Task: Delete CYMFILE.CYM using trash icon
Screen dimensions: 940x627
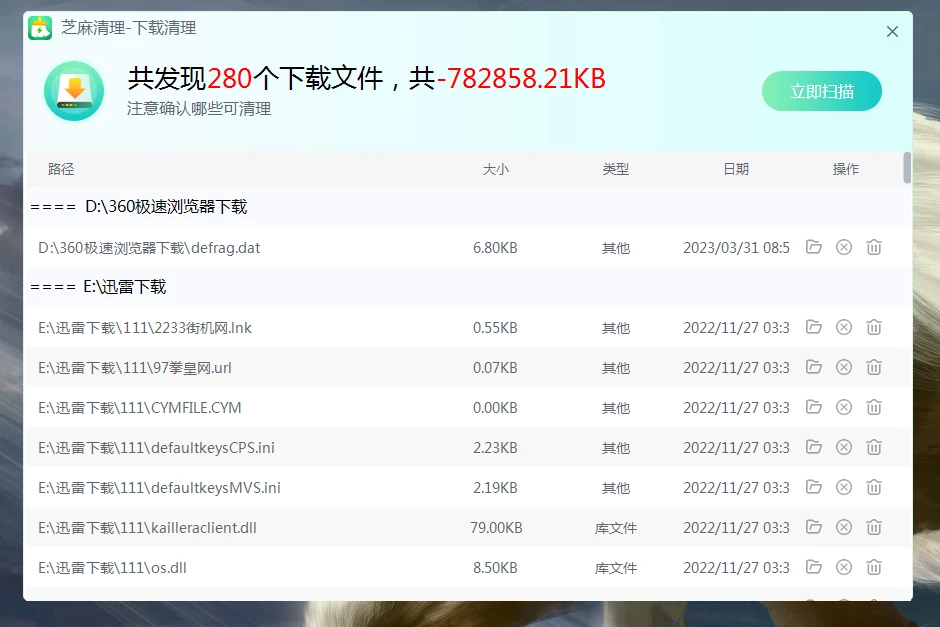Action: pos(874,407)
